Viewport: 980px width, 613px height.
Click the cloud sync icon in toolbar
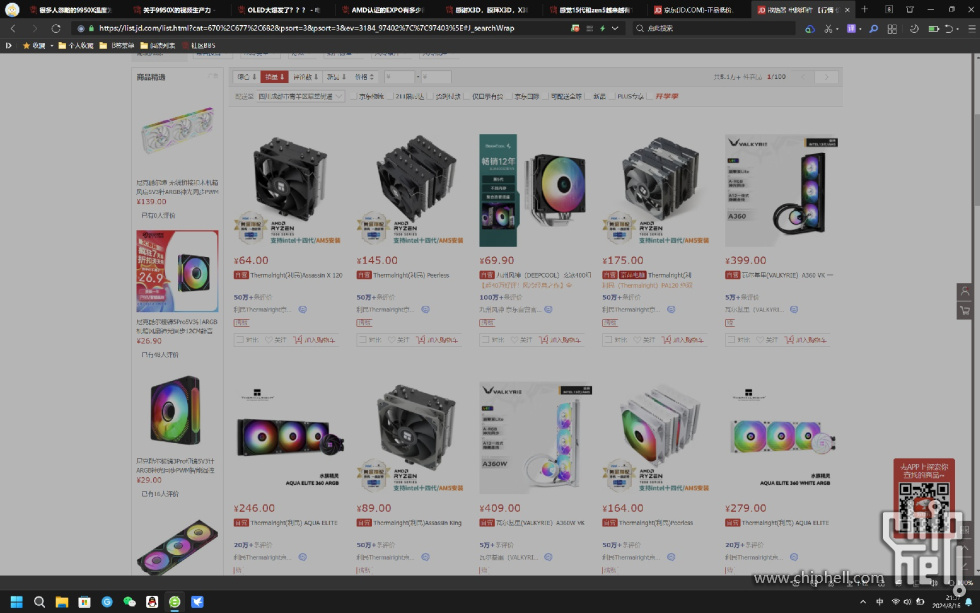coord(809,29)
